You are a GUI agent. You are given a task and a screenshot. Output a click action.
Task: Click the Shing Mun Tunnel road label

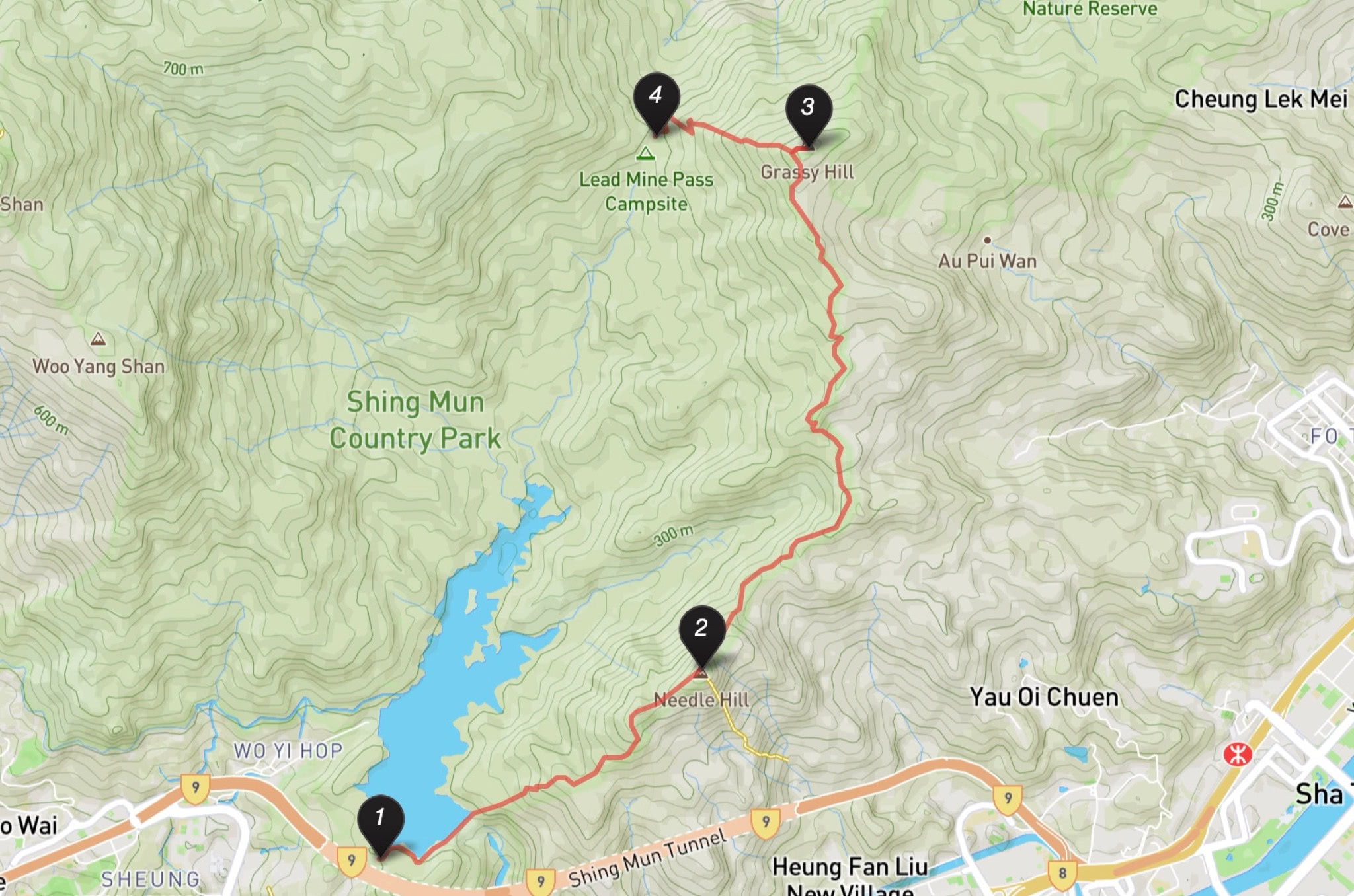(647, 859)
